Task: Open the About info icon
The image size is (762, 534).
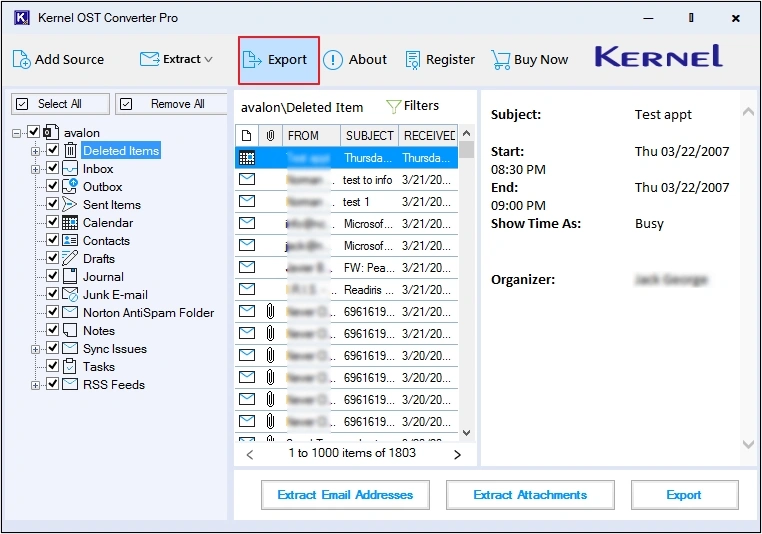Action: click(x=333, y=60)
